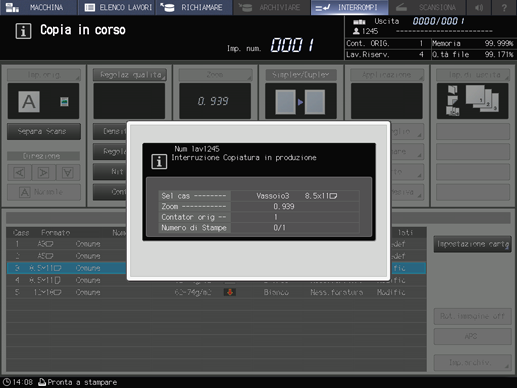Click the output fold options icon
Viewport: 517px width, 388px height.
[453, 100]
